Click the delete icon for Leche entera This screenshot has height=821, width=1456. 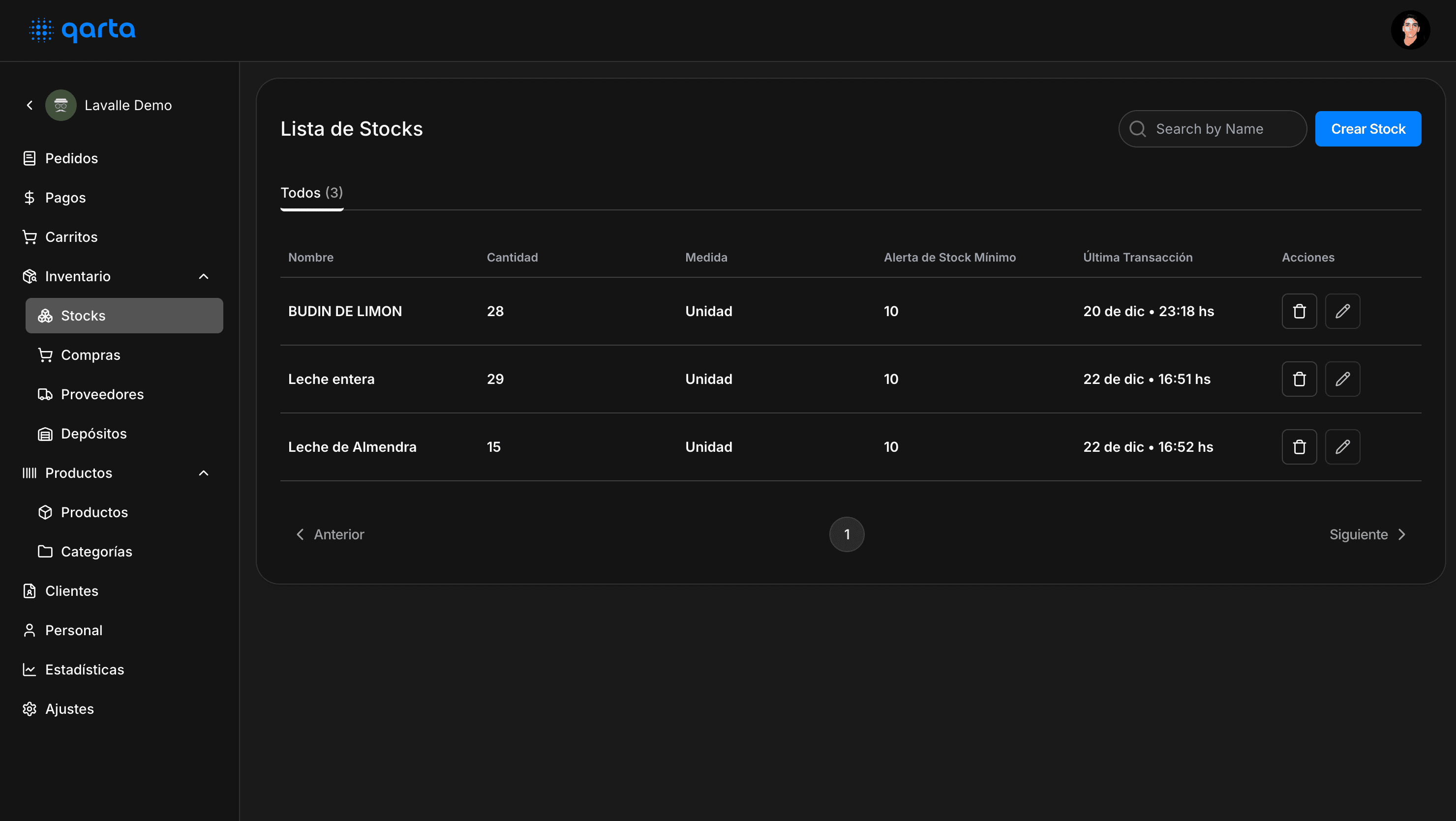click(x=1299, y=379)
